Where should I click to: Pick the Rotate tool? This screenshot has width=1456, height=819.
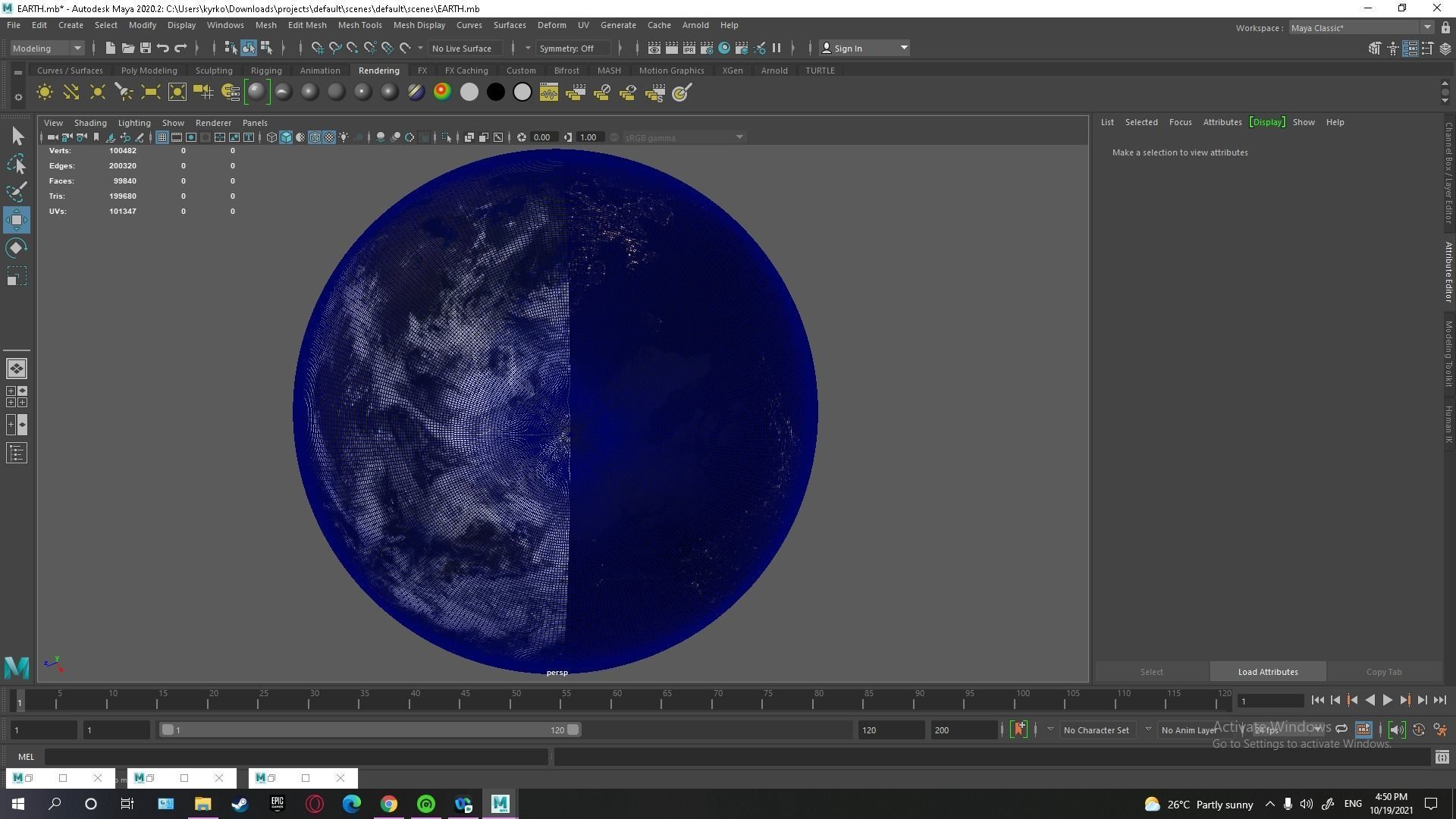17,248
